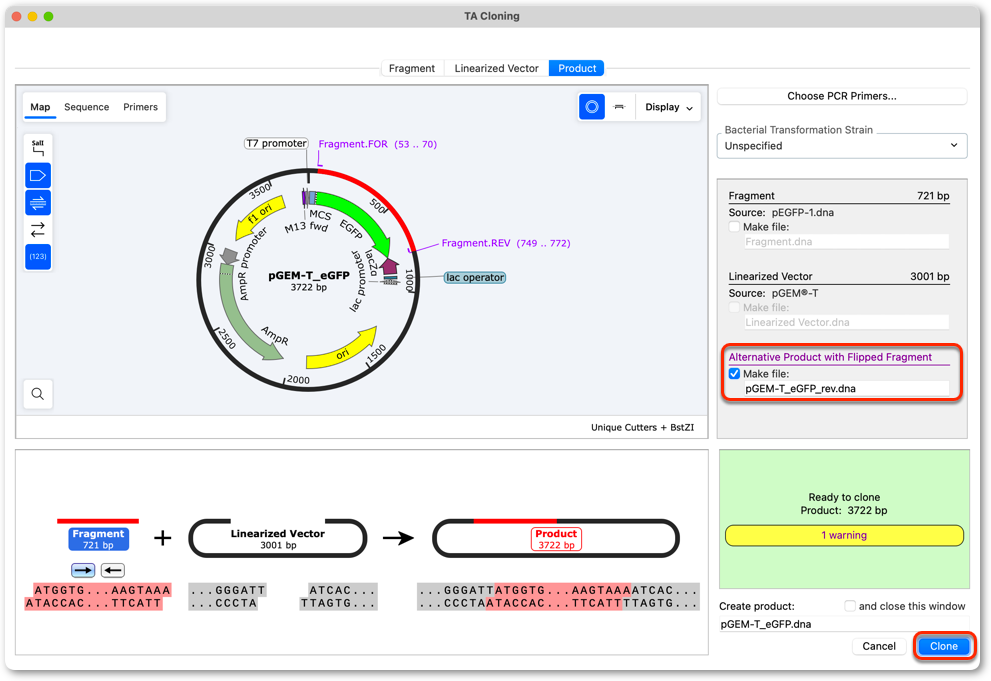Switch to the Fragment tab
The image size is (991, 681).
[x=411, y=68]
